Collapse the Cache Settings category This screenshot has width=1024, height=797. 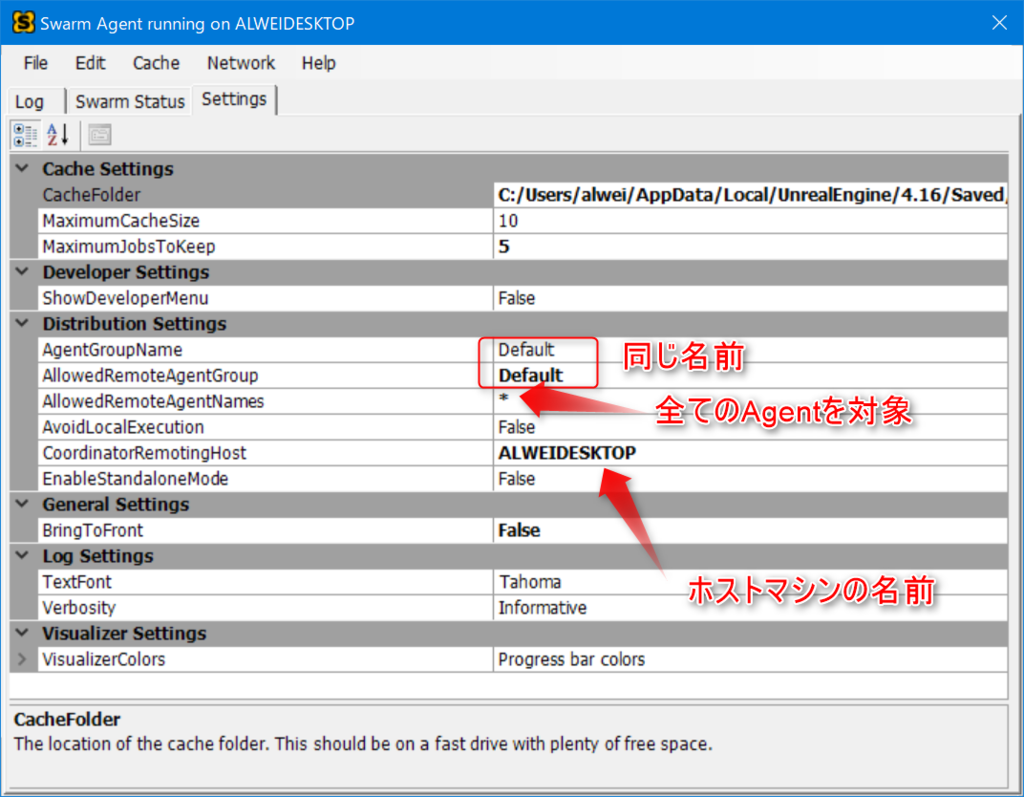[x=22, y=169]
